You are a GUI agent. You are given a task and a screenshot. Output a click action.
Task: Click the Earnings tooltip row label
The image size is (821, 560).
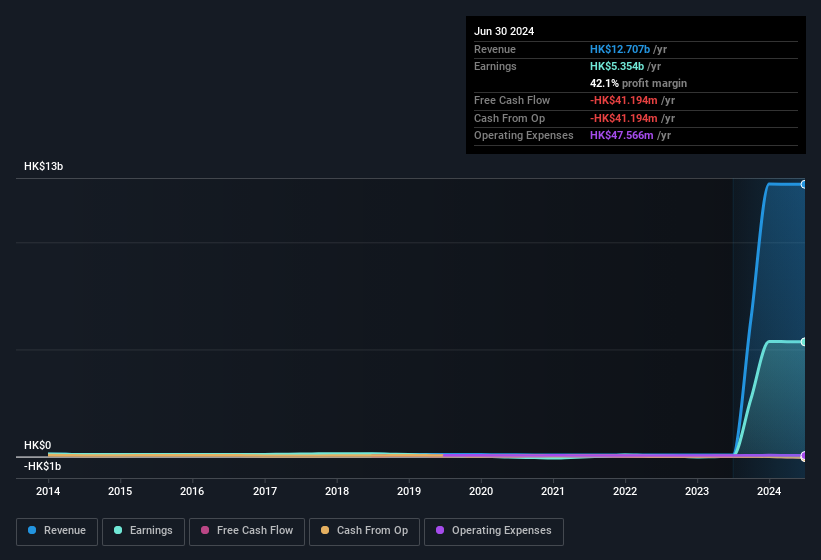pyautogui.click(x=495, y=66)
